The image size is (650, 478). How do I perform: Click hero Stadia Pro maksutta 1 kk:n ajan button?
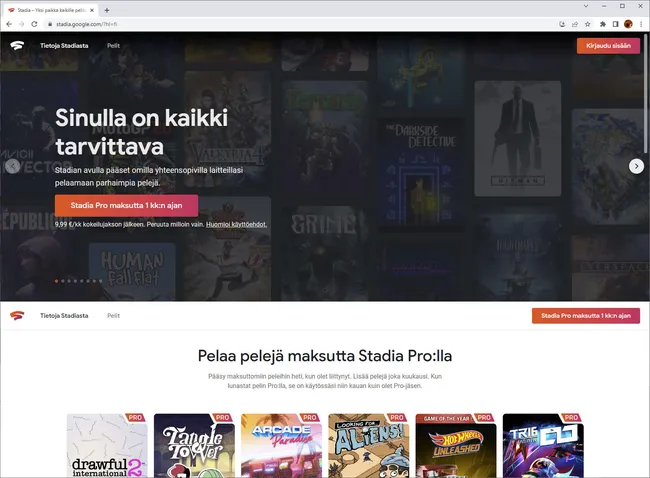pyautogui.click(x=126, y=205)
